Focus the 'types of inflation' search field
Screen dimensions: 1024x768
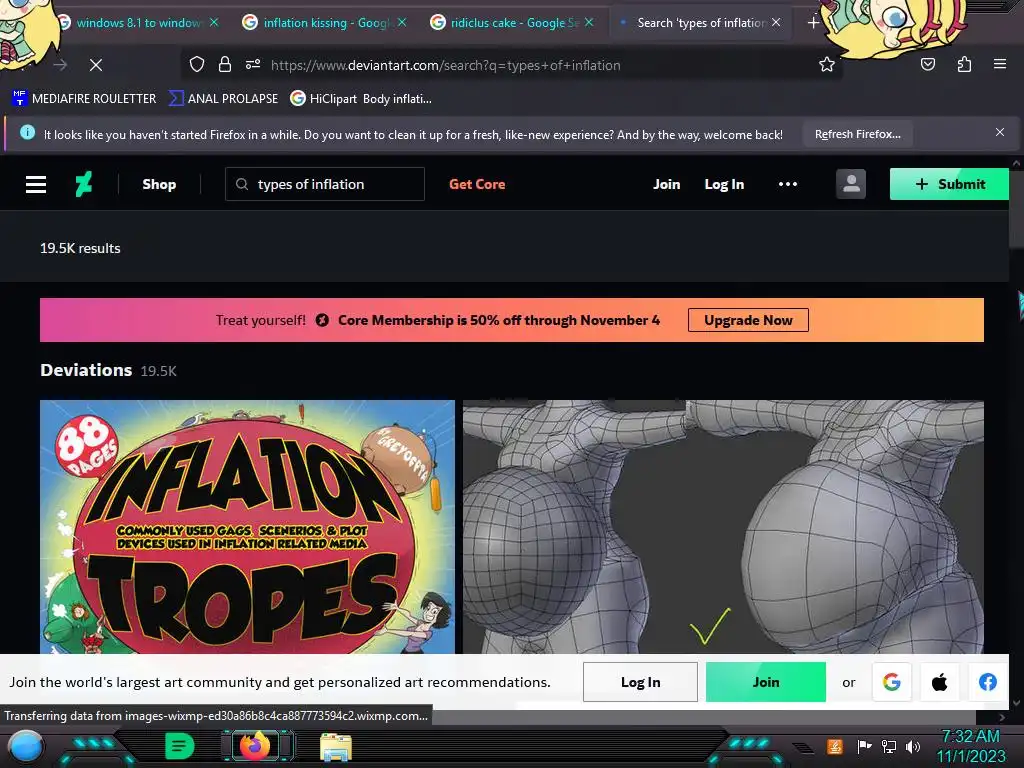click(325, 184)
